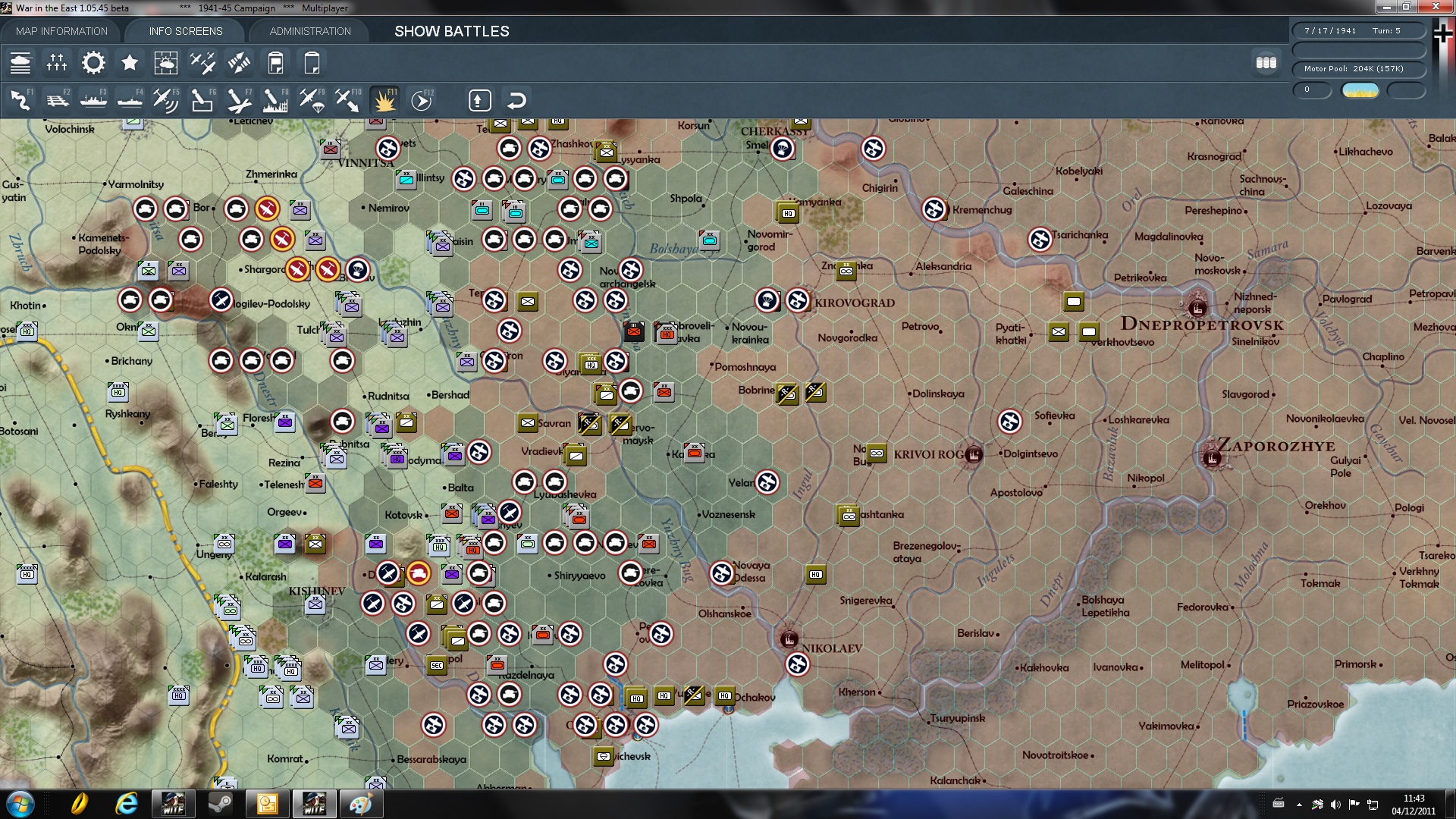
Task: Open the commander's report clipboard icon
Action: (275, 63)
